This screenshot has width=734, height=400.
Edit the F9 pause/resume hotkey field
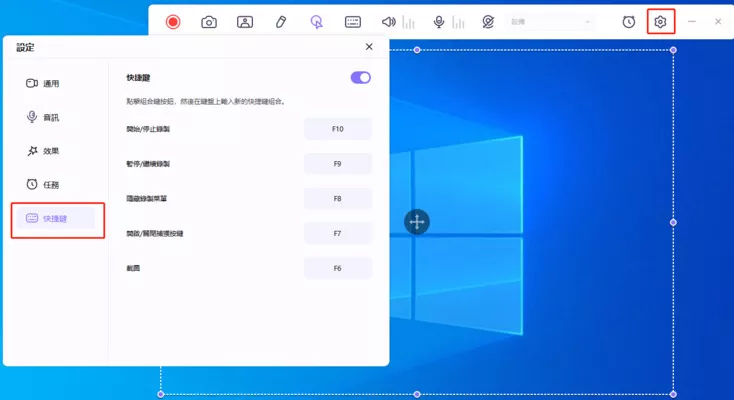point(337,164)
